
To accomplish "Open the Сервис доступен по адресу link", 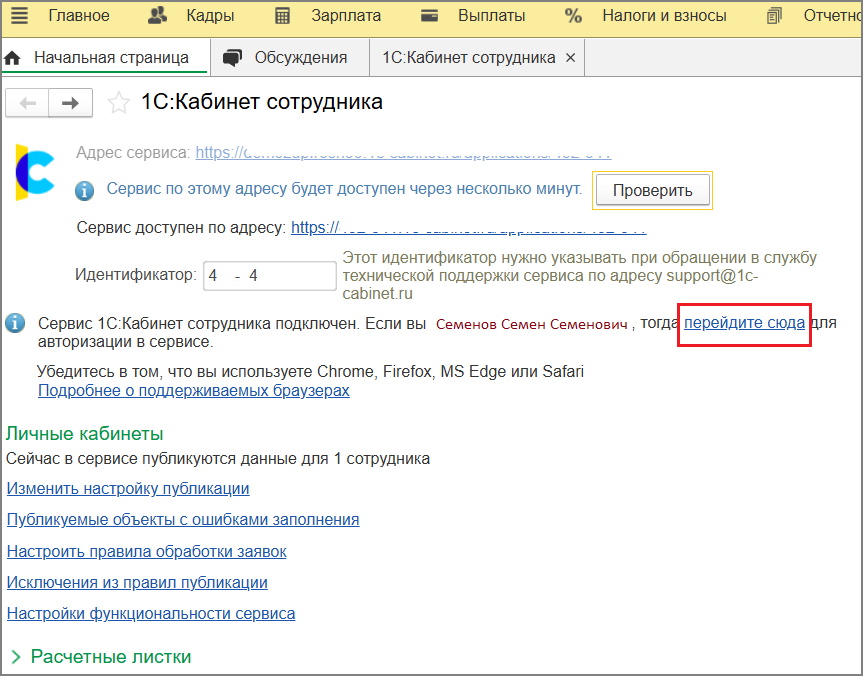I will pos(468,227).
